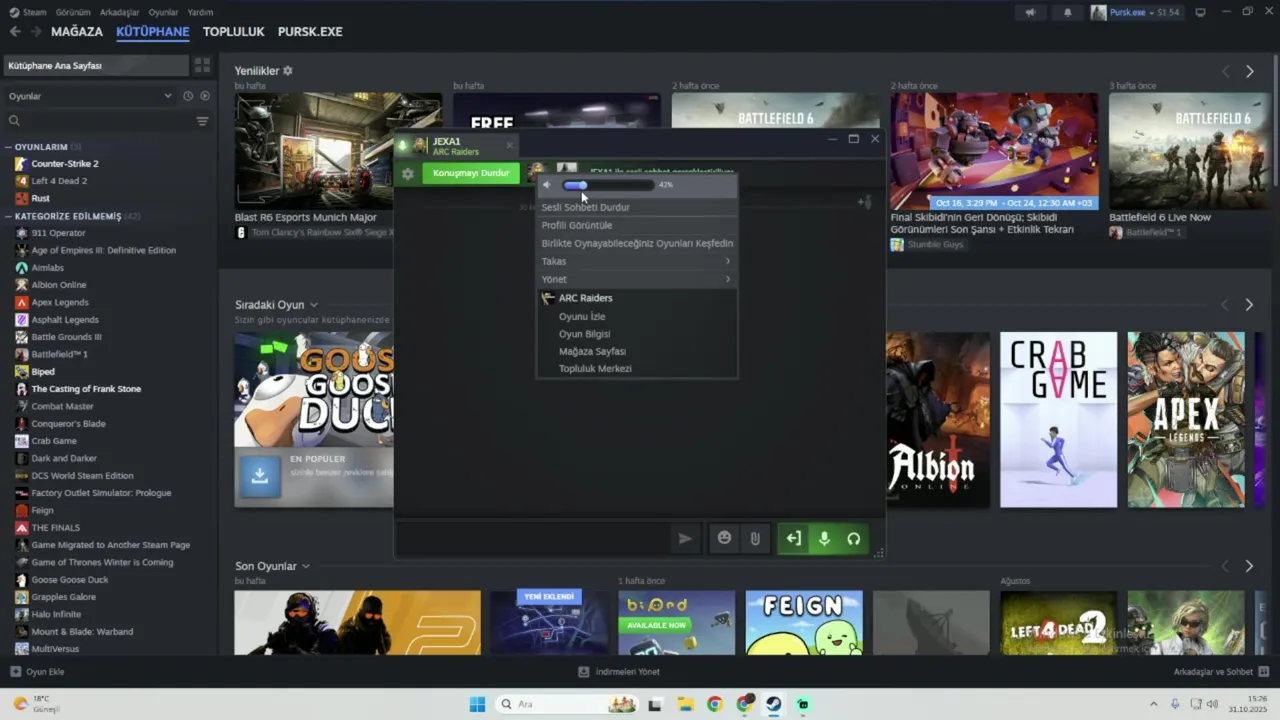Viewport: 1280px width, 720px height.
Task: Switch to Big Picture mode icon
Action: point(1200,12)
